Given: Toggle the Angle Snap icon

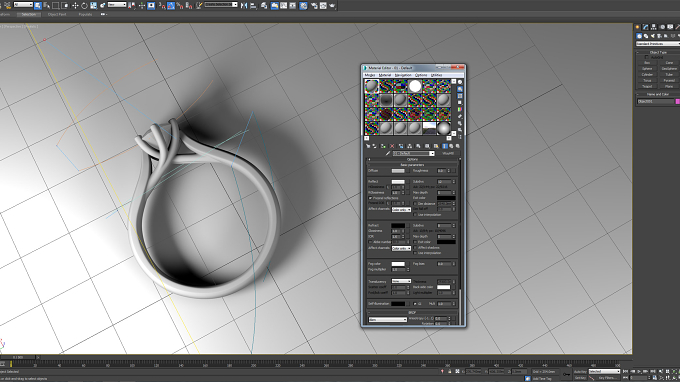Looking at the screenshot, I should click(x=171, y=5).
